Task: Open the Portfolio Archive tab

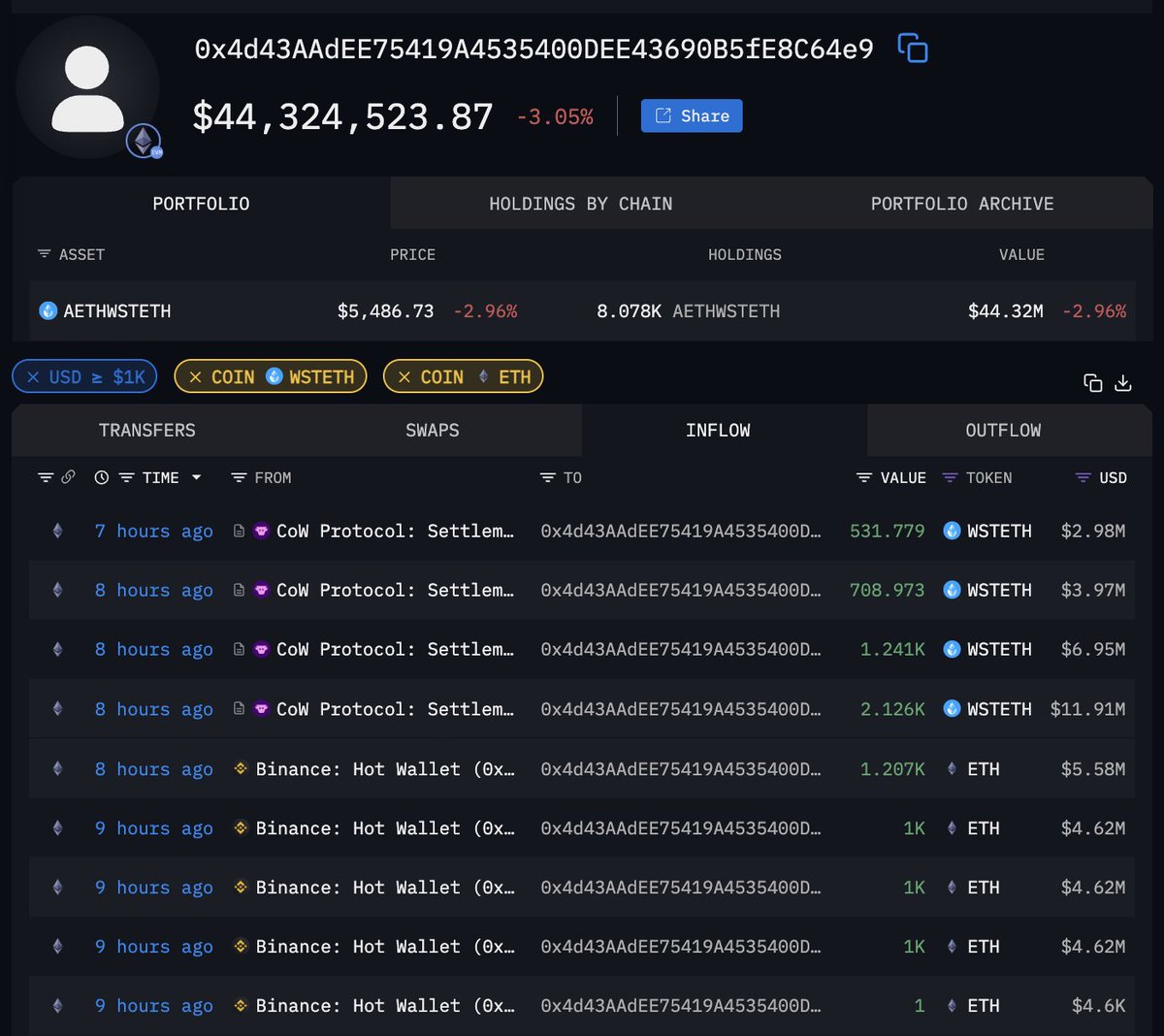Action: click(961, 204)
